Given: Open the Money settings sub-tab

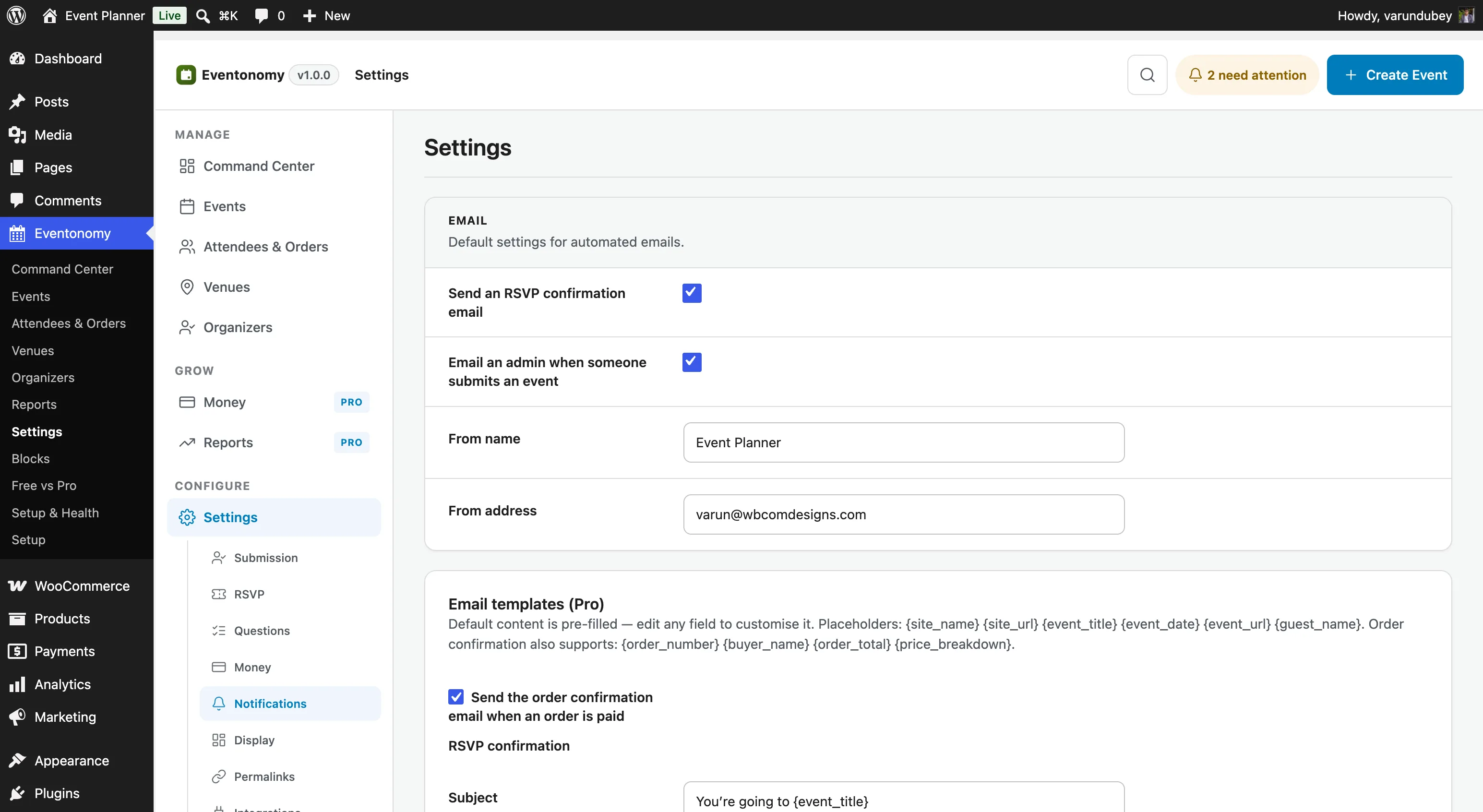Looking at the screenshot, I should point(290,667).
